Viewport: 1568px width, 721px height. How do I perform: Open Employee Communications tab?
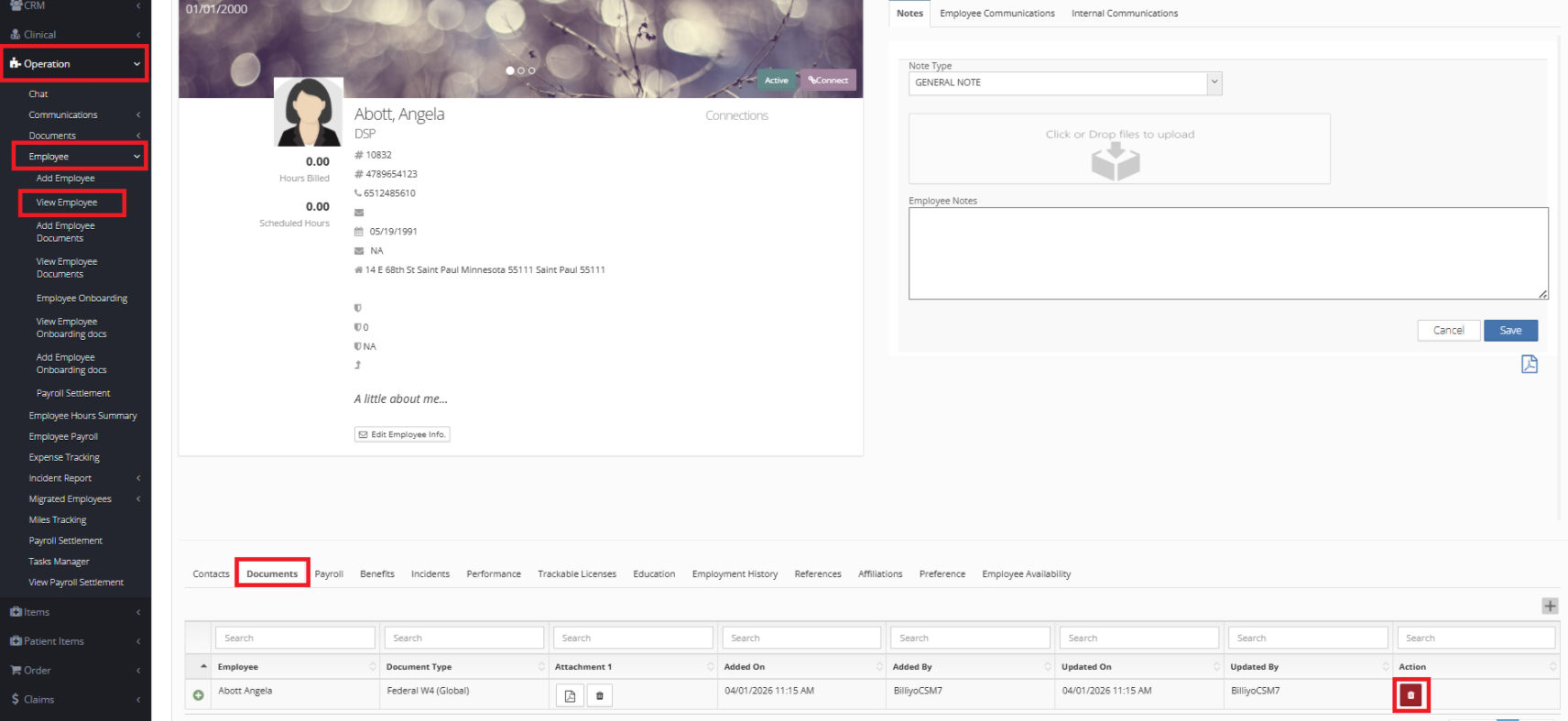click(996, 14)
